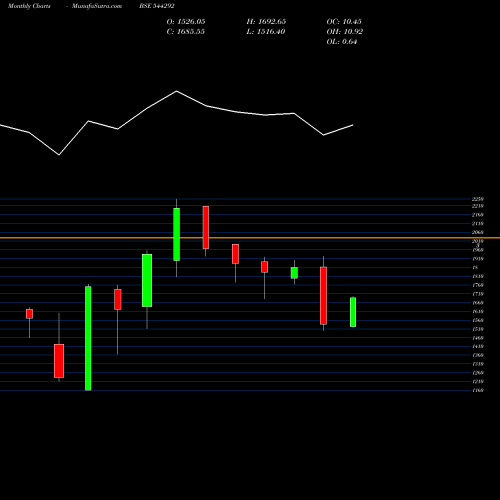This screenshot has height=500, width=500.
Task: Click the tall red candle before the newest candle
Action: 323,296
